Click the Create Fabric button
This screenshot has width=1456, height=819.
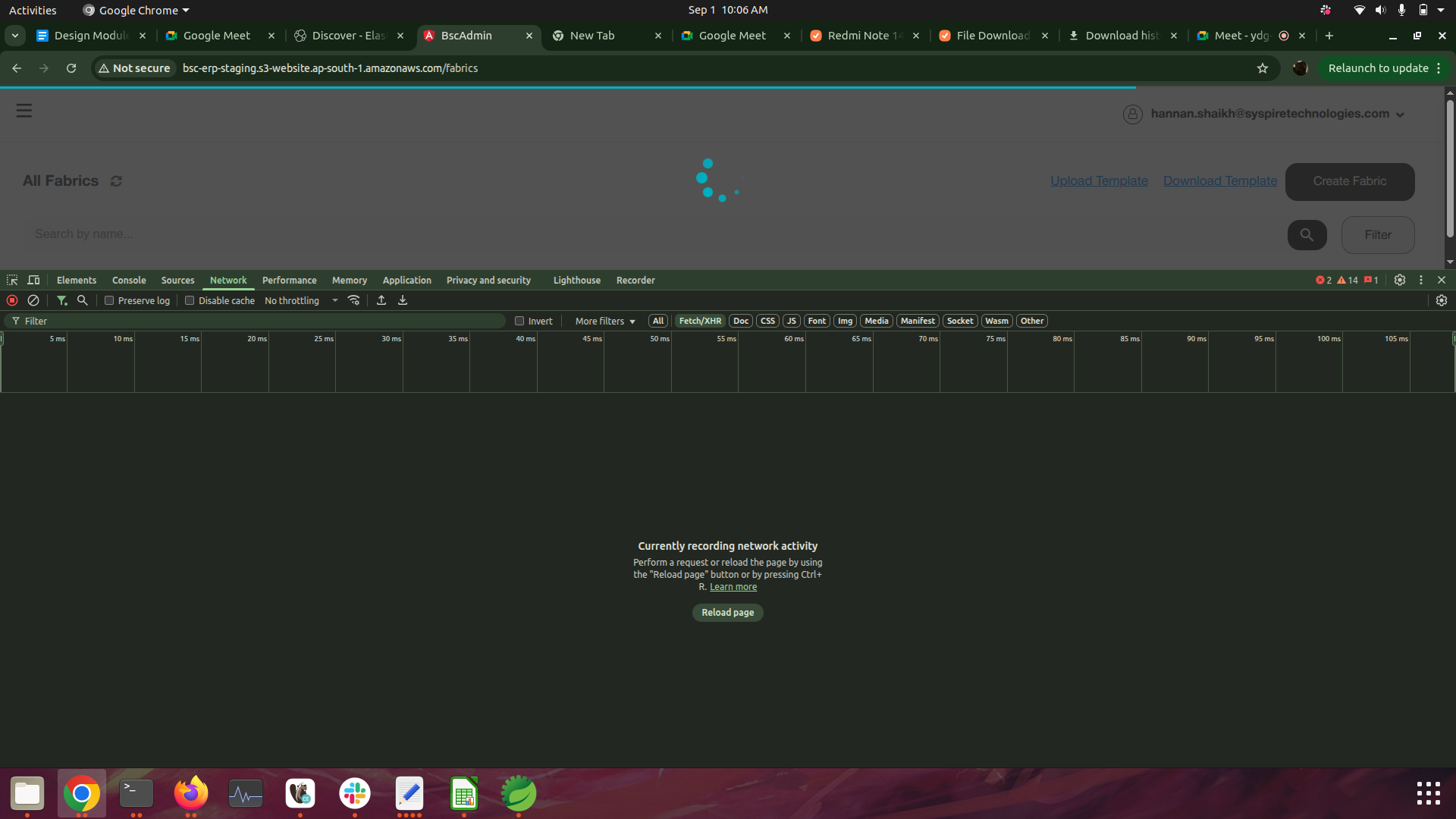point(1350,182)
